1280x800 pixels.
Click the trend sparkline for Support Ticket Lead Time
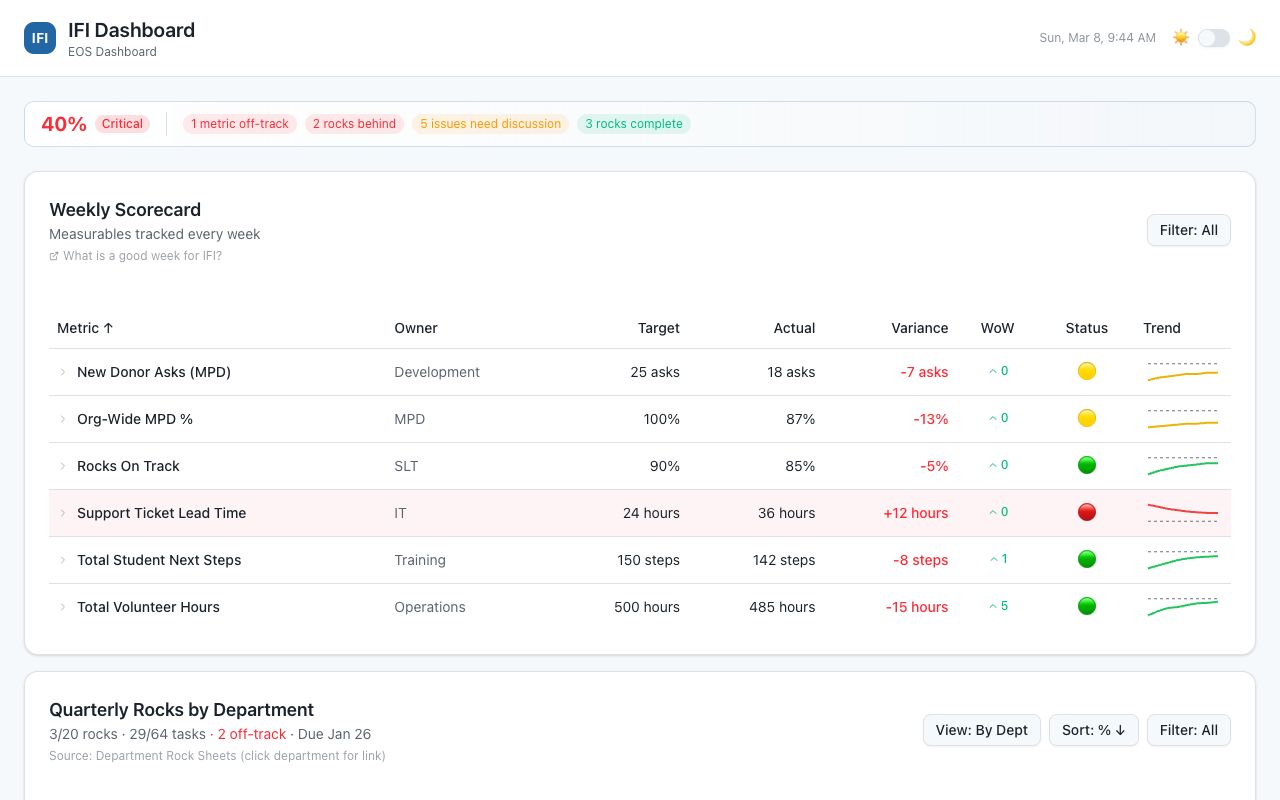[x=1183, y=512]
